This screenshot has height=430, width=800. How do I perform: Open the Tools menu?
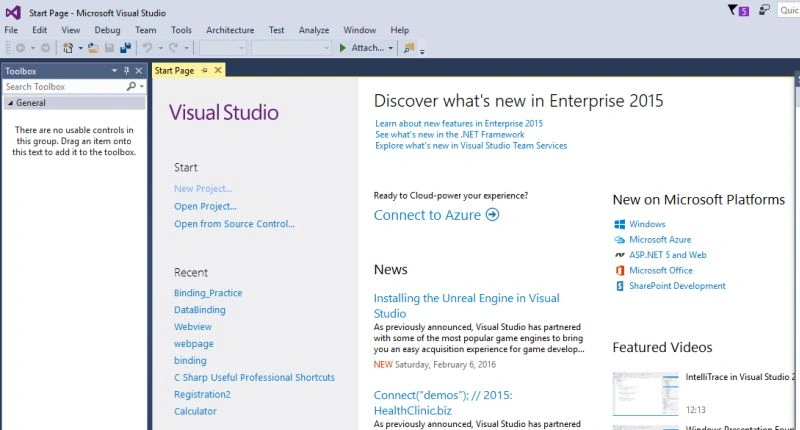pos(181,30)
